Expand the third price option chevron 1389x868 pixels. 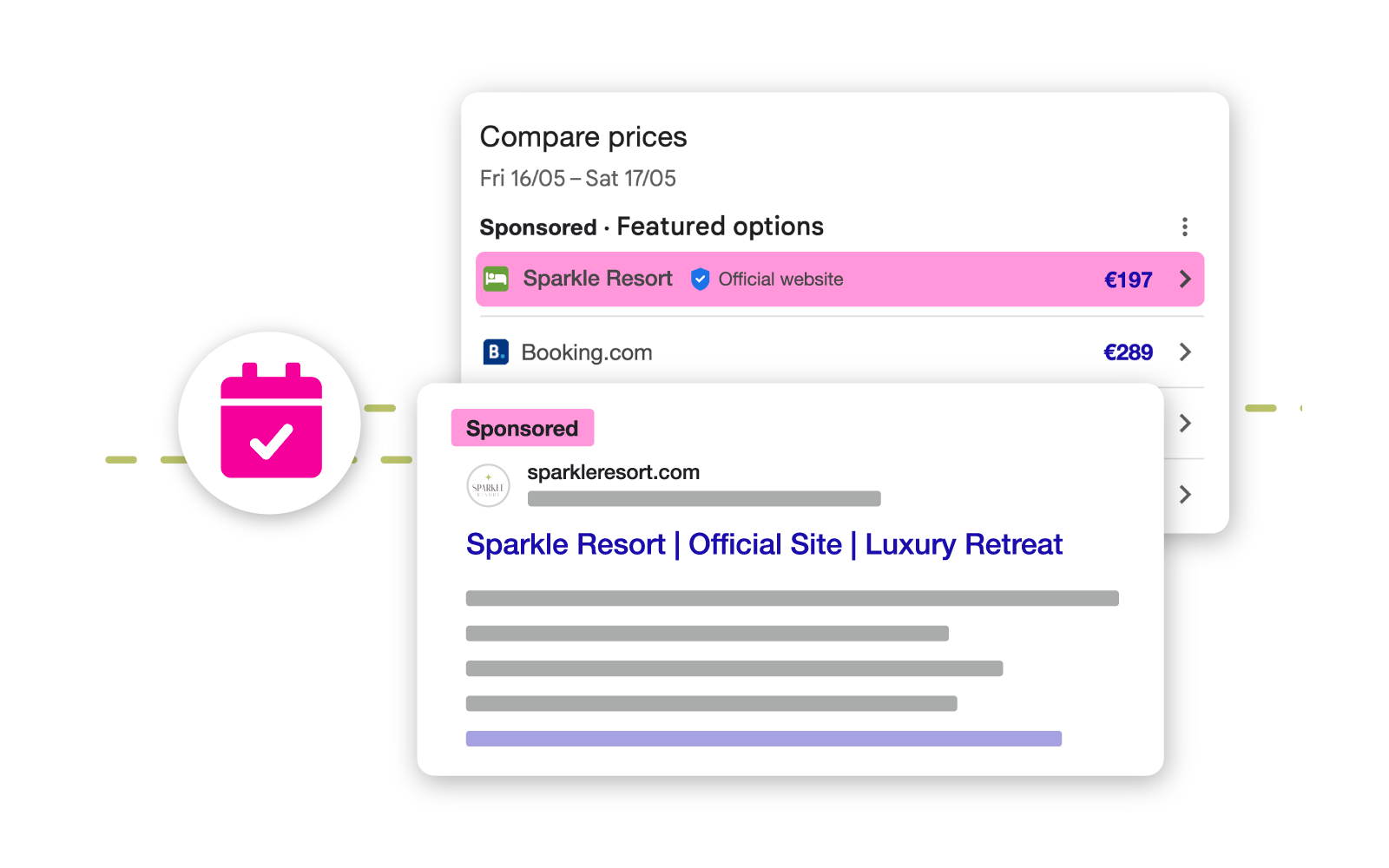click(1185, 424)
